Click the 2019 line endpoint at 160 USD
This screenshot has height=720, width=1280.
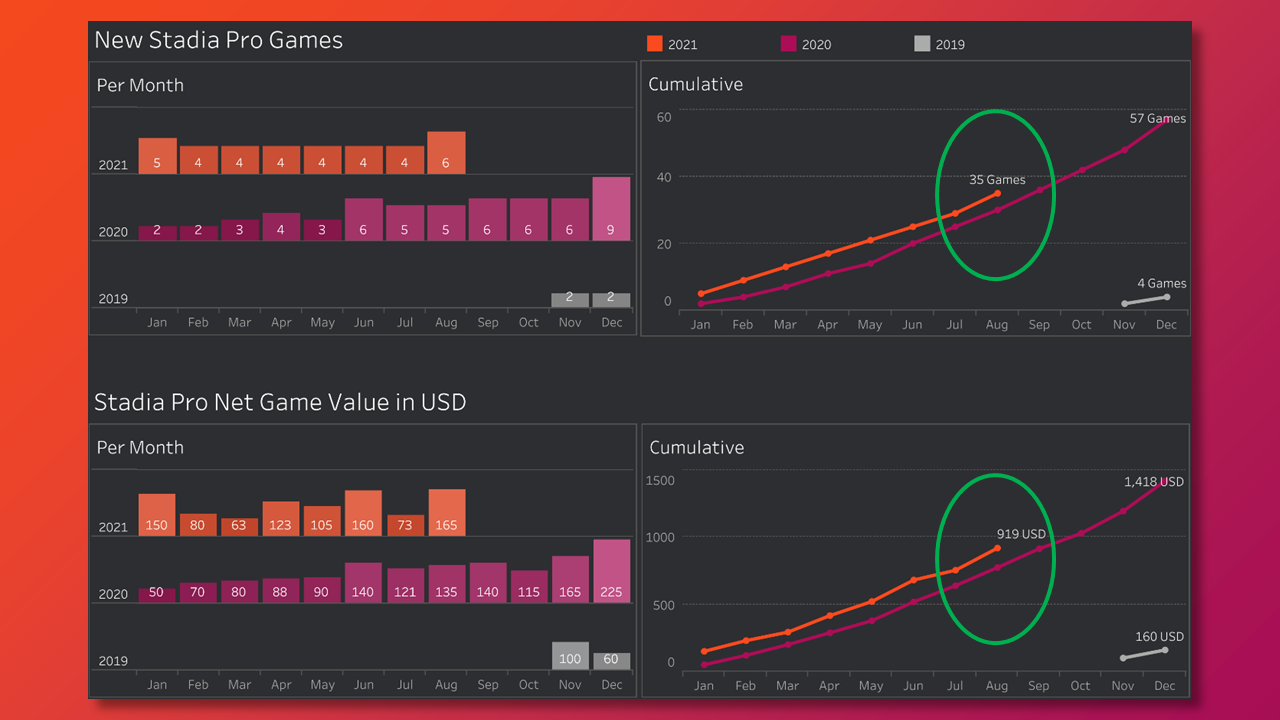1165,650
